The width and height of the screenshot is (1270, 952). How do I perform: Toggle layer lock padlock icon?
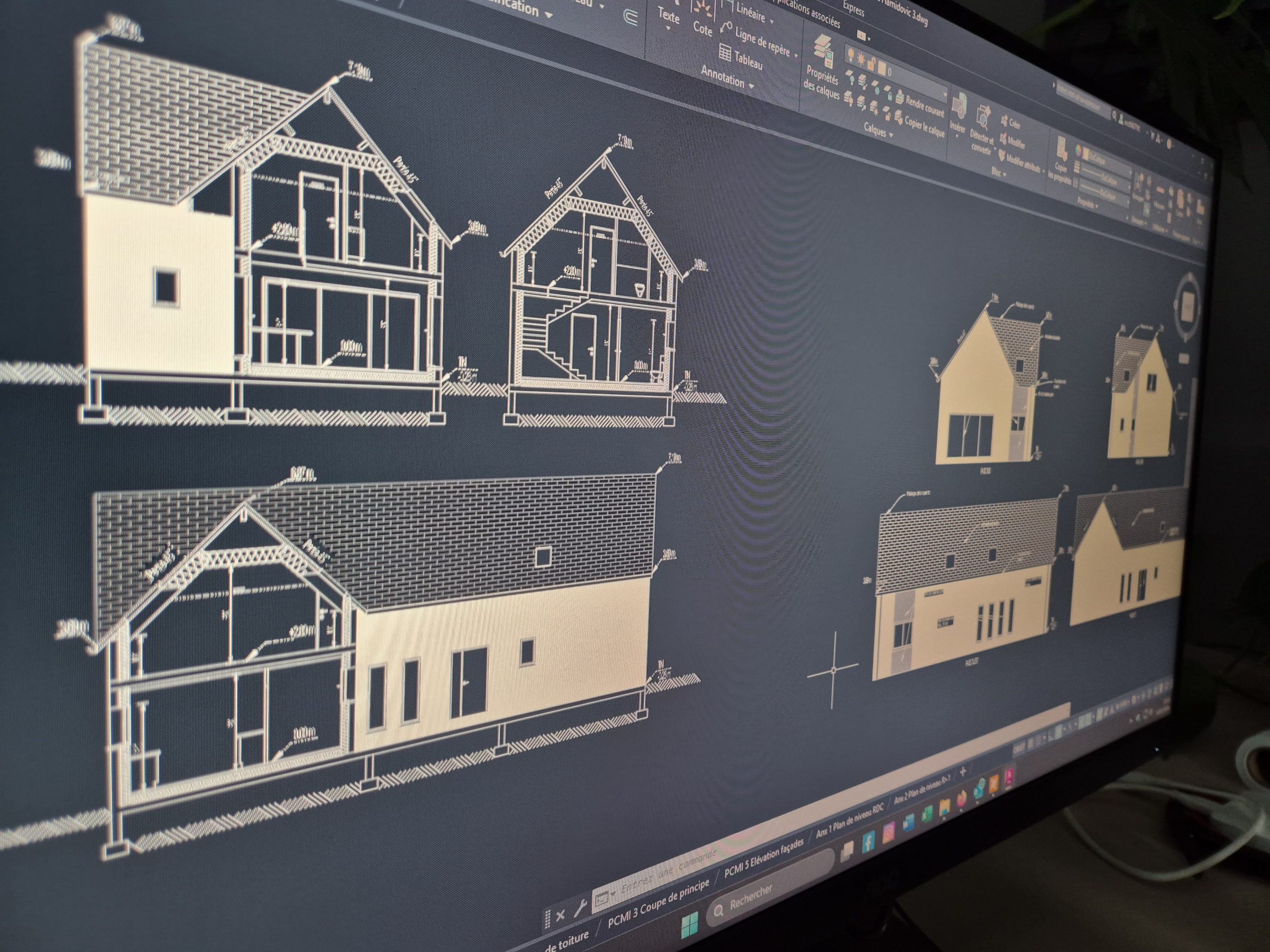click(x=871, y=65)
